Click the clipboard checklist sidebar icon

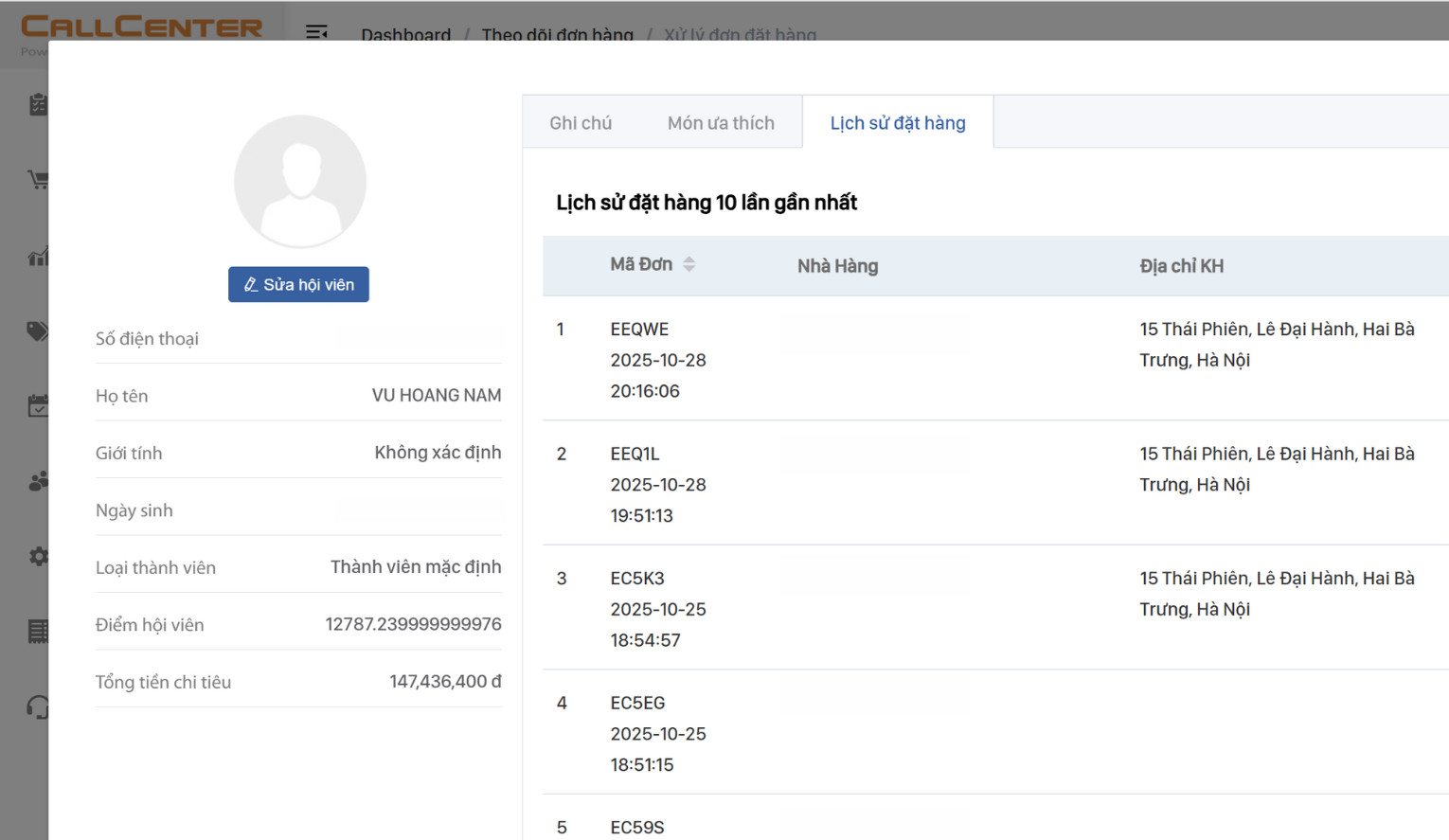coord(38,104)
